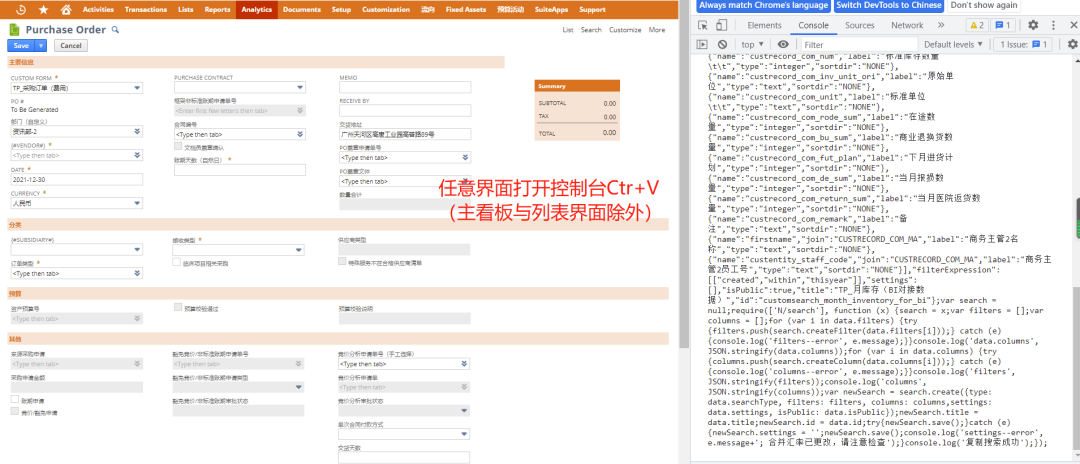Click the green Purchase Order document icon
The height and width of the screenshot is (464, 1080).
click(x=14, y=30)
